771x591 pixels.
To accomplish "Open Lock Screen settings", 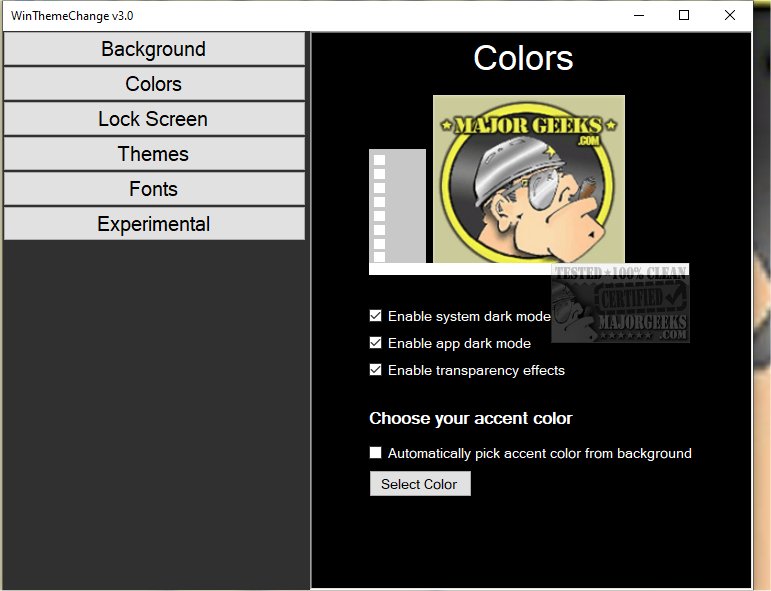I will [154, 119].
